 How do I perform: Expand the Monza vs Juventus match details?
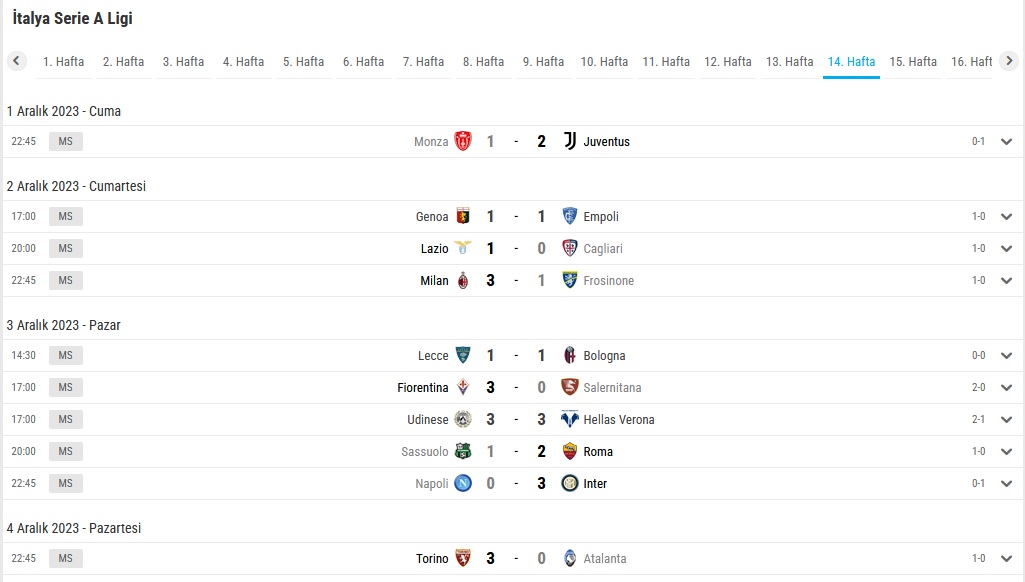[x=1006, y=141]
